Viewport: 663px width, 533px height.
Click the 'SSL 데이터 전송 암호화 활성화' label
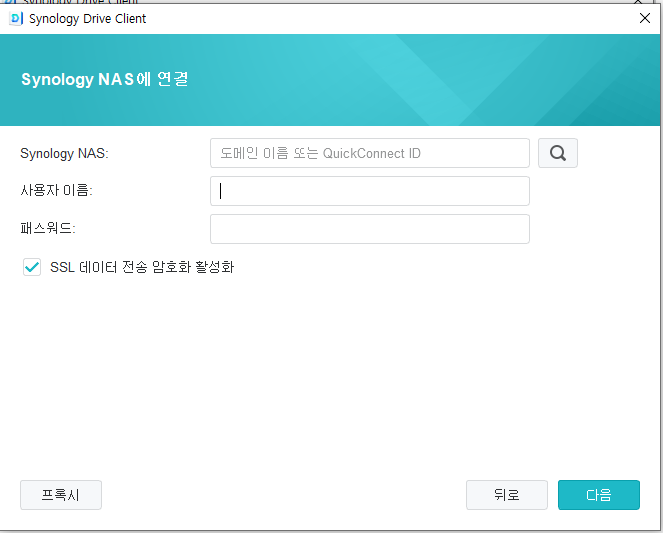click(x=142, y=267)
